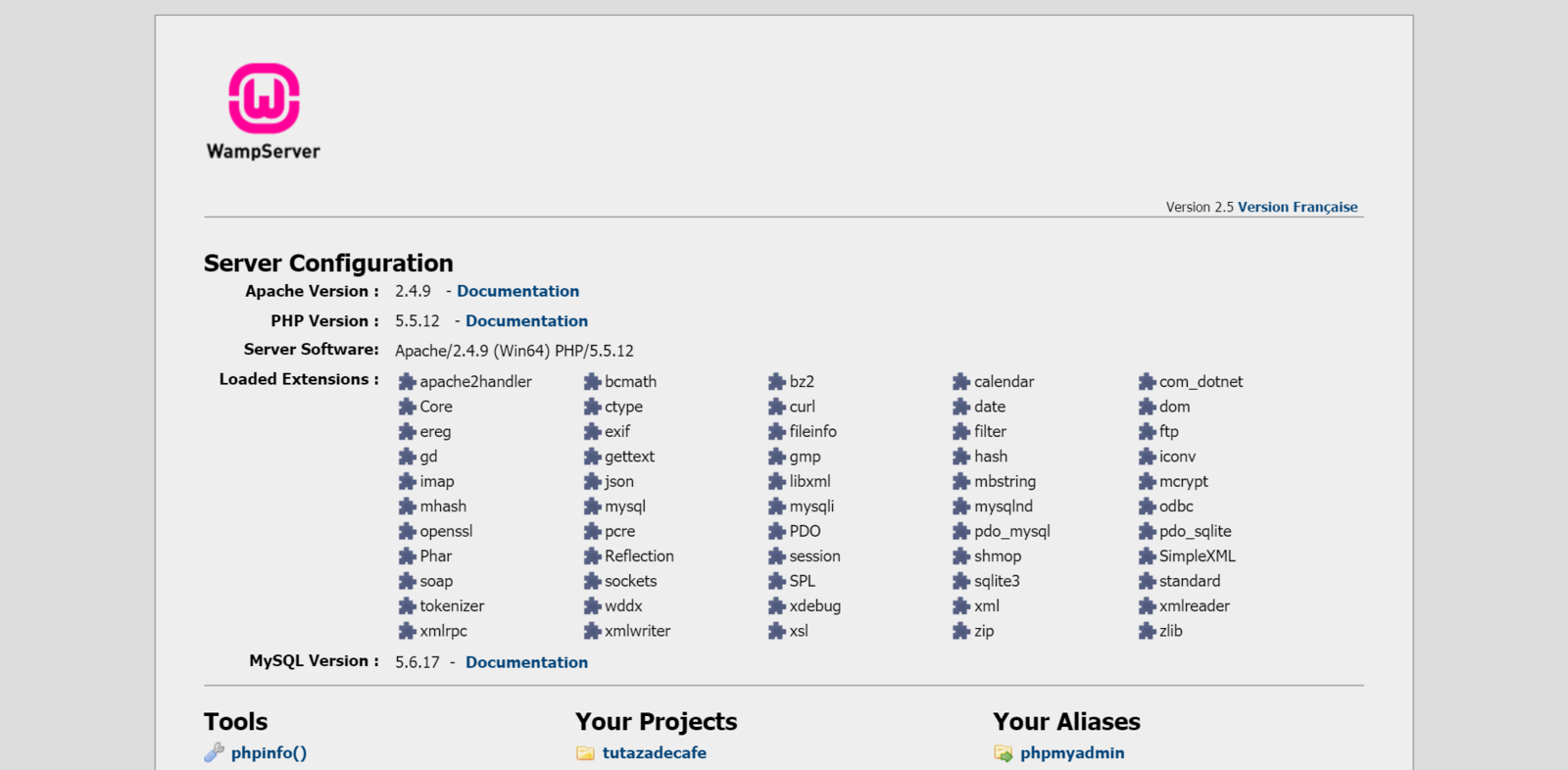Click the Apache version value 2.4.9

coord(413,291)
